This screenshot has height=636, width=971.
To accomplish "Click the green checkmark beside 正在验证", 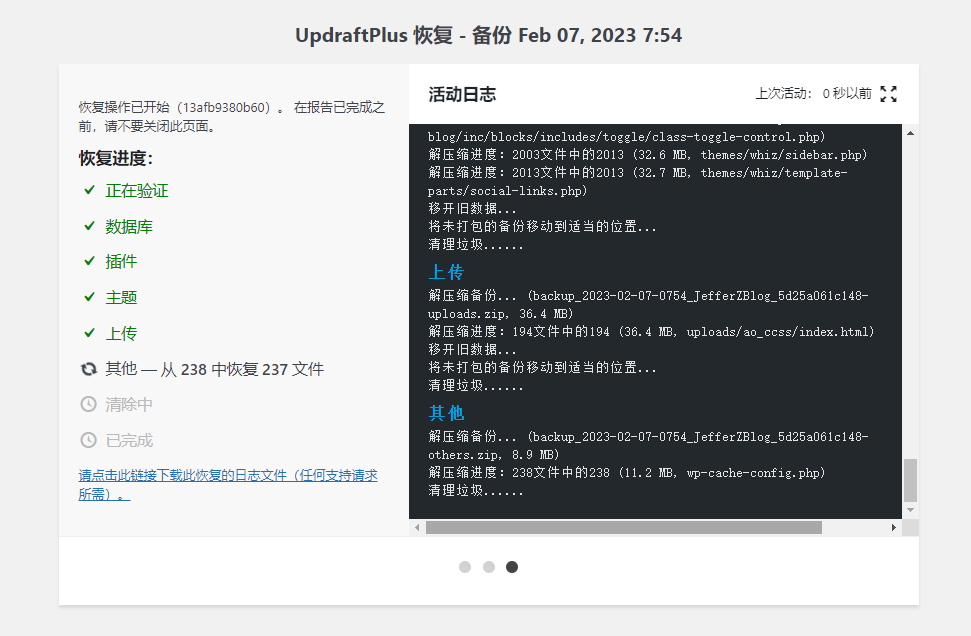I will click(90, 190).
